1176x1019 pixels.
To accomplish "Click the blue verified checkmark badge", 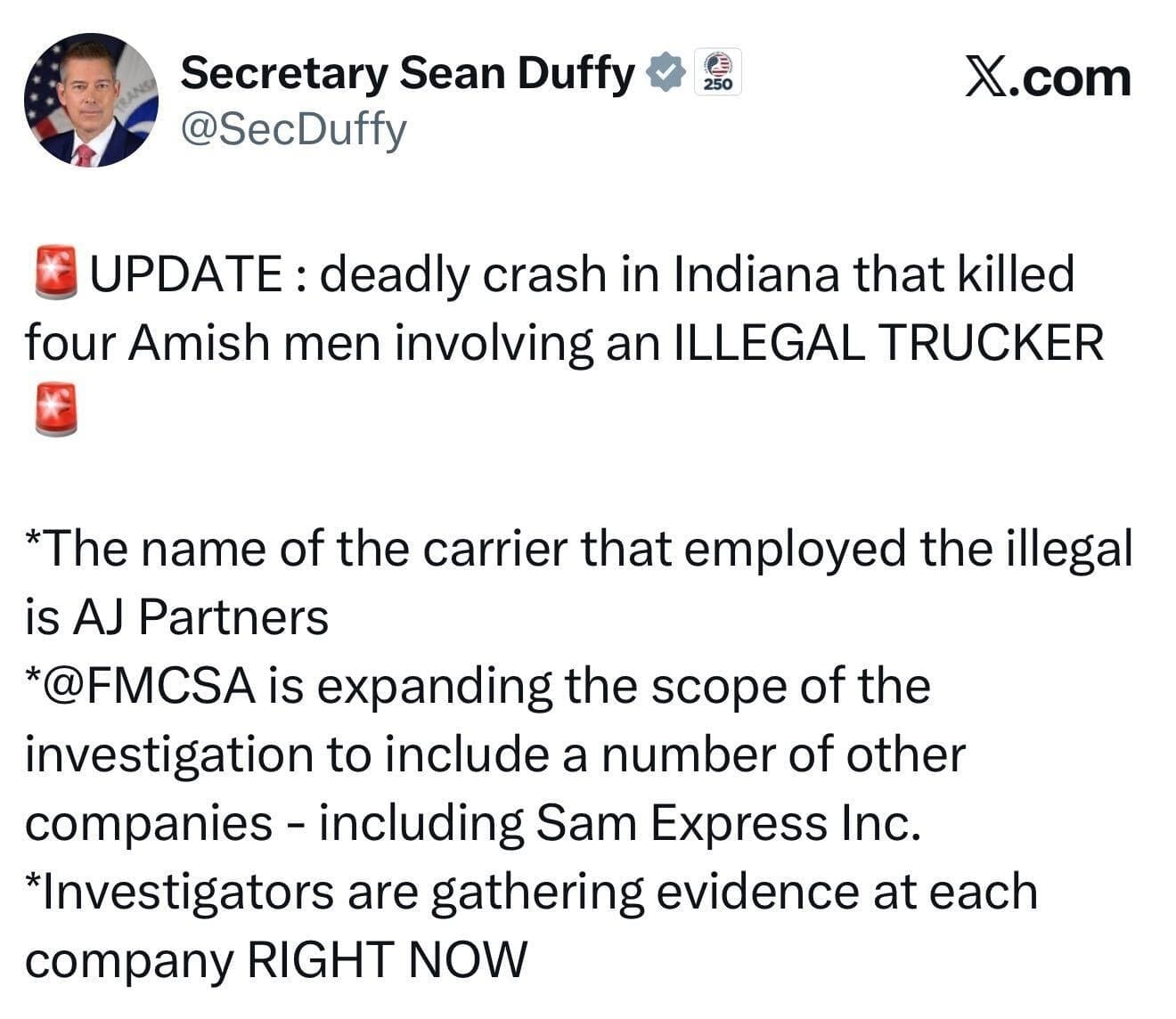I will (666, 73).
